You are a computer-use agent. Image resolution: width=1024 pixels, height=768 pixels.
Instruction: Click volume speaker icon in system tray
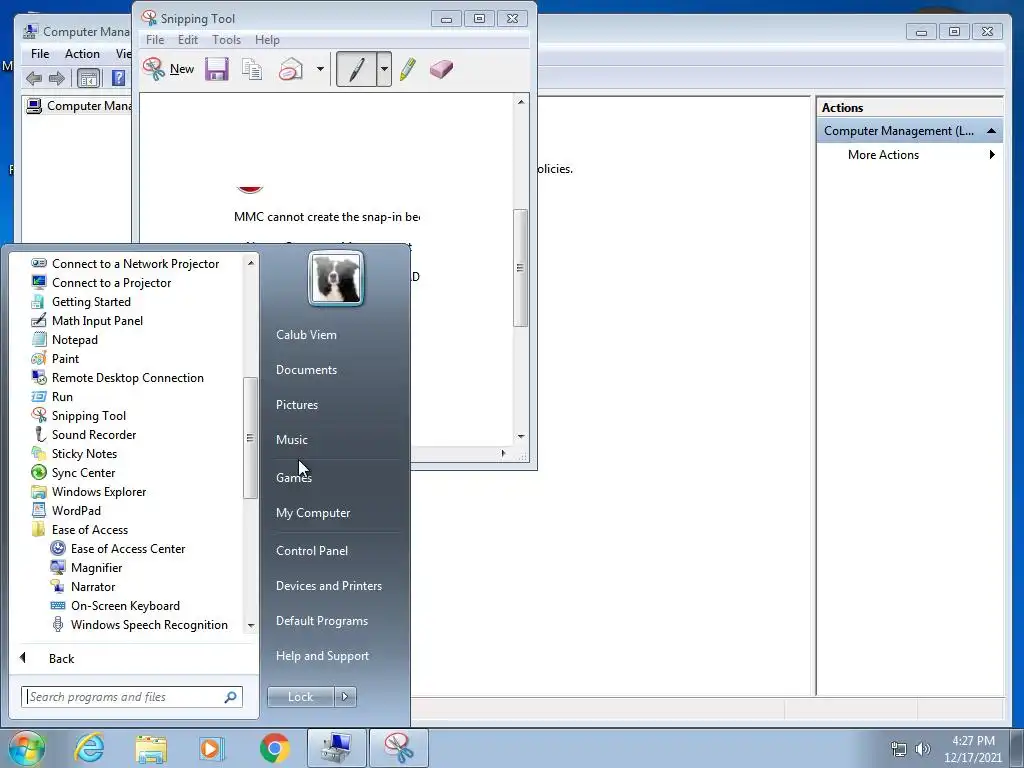coord(923,749)
